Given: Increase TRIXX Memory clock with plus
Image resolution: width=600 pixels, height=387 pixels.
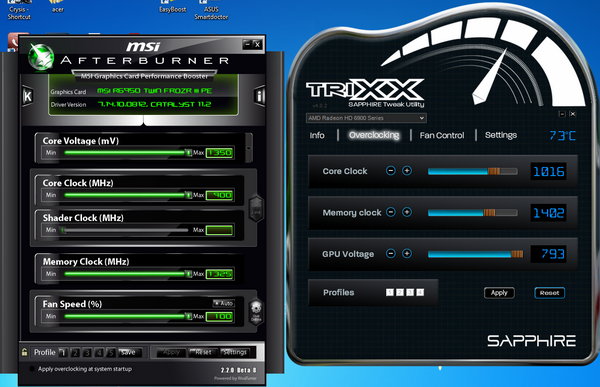Looking at the screenshot, I should (407, 212).
